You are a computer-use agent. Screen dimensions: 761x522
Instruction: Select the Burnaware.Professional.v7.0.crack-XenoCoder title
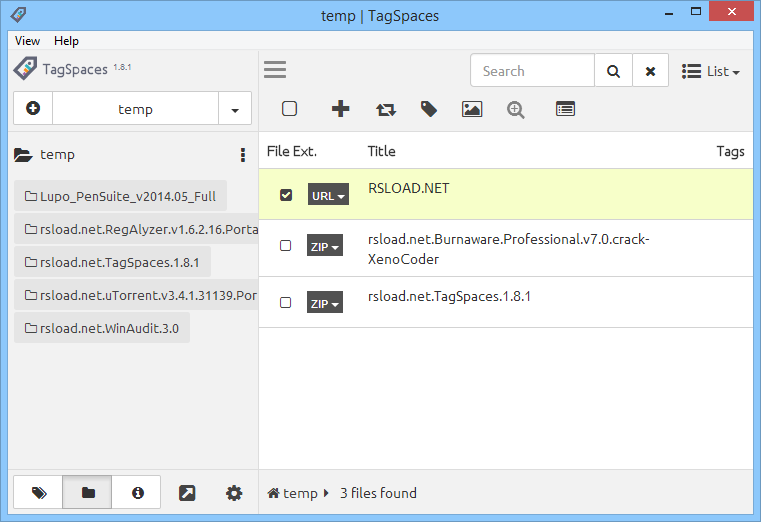[508, 249]
